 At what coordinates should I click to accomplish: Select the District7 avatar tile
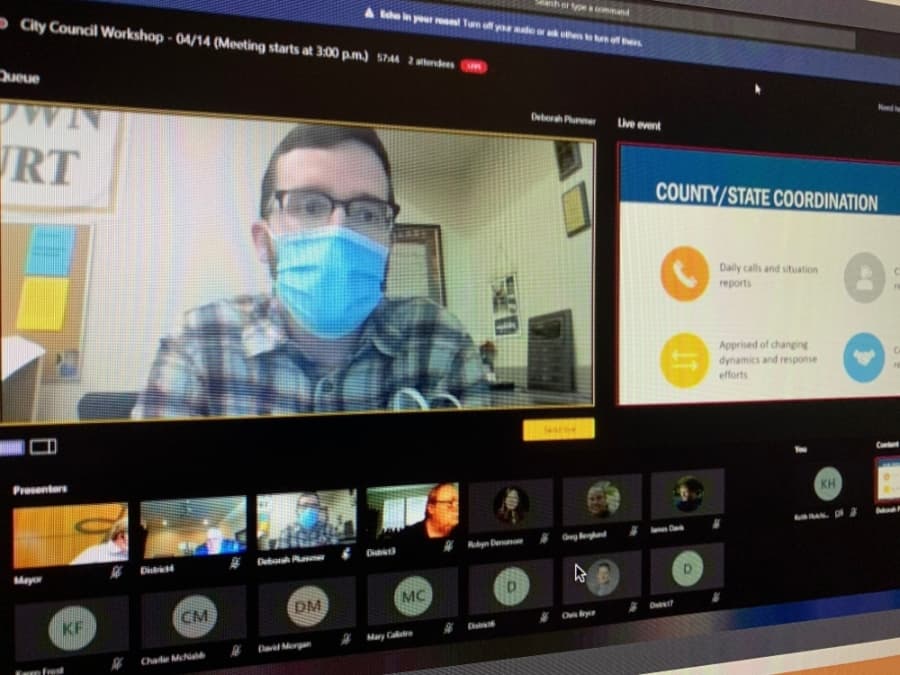(688, 569)
